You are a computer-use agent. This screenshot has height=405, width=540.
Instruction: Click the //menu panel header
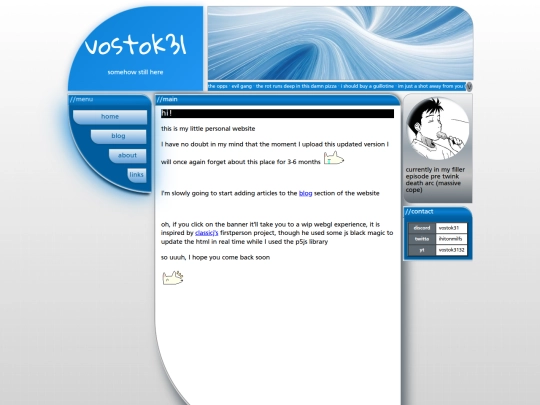110,100
